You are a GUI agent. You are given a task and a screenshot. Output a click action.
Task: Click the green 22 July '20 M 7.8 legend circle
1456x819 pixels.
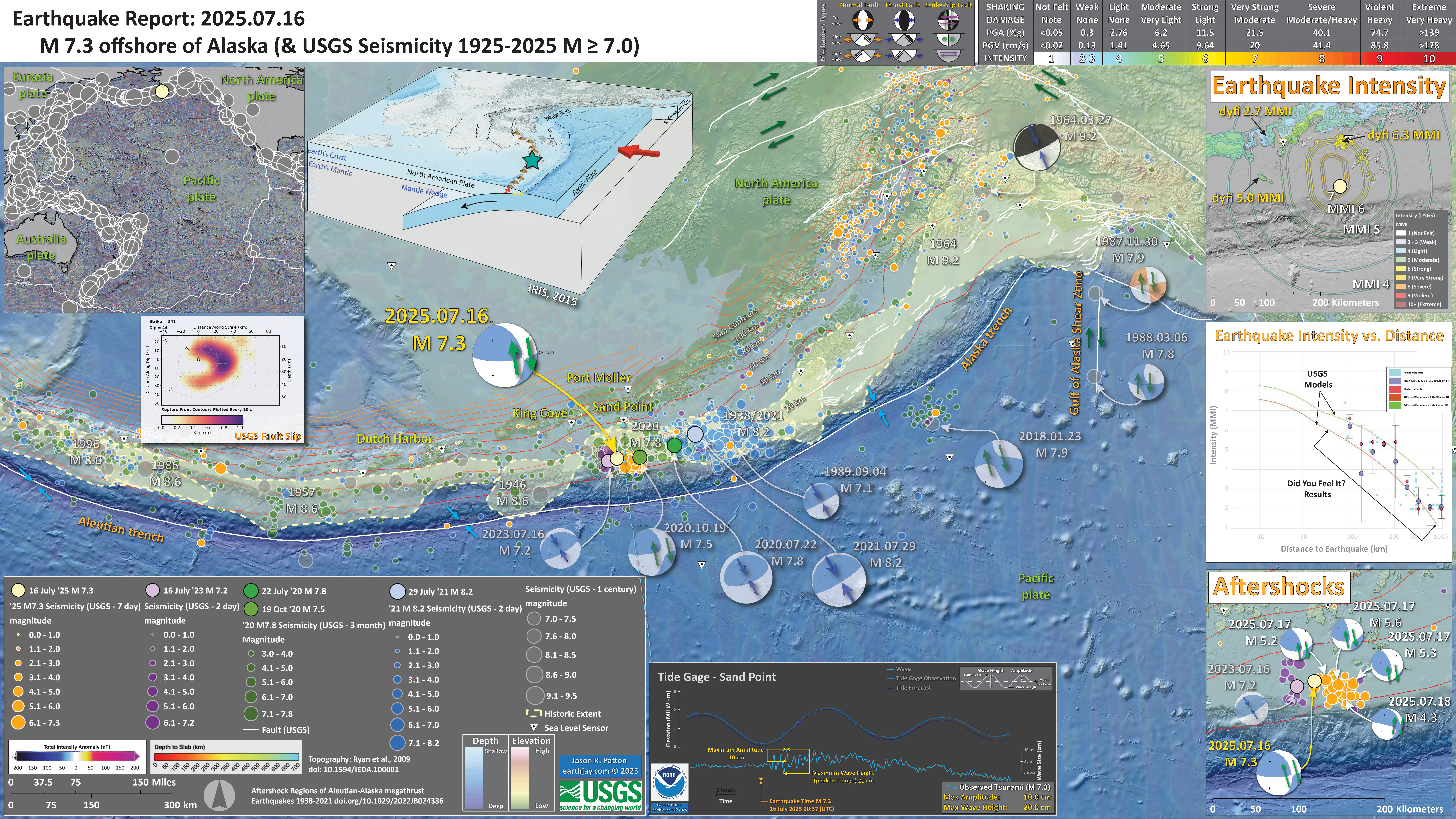[251, 591]
